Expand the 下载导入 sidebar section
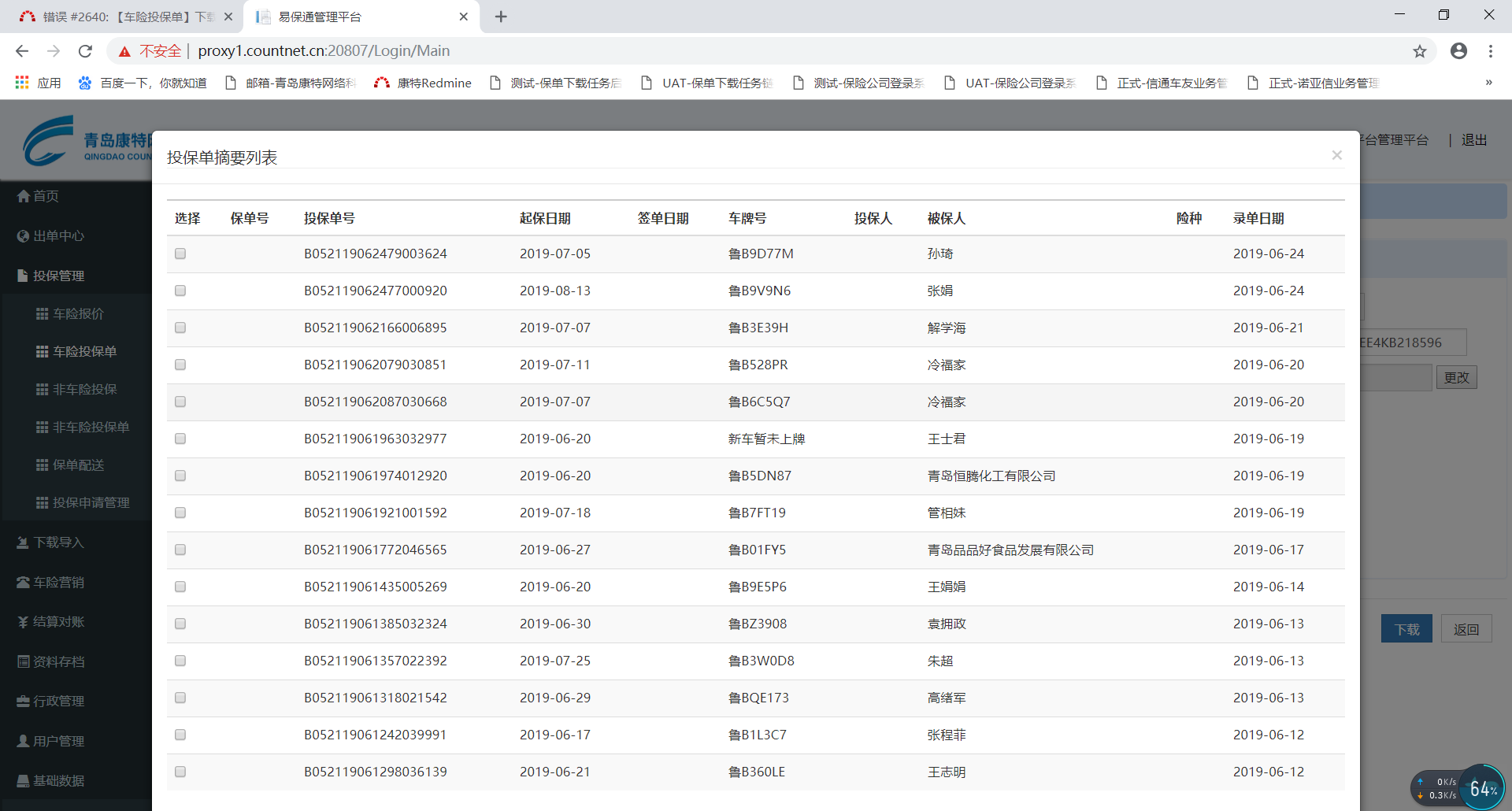Viewport: 1512px width, 811px height. [58, 543]
